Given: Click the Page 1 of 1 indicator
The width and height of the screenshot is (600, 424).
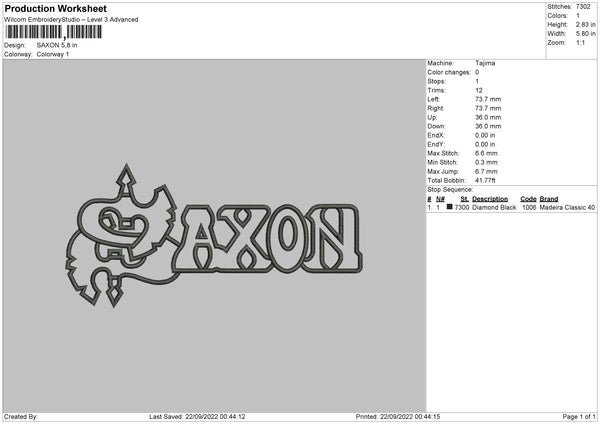Looking at the screenshot, I should point(579,417).
